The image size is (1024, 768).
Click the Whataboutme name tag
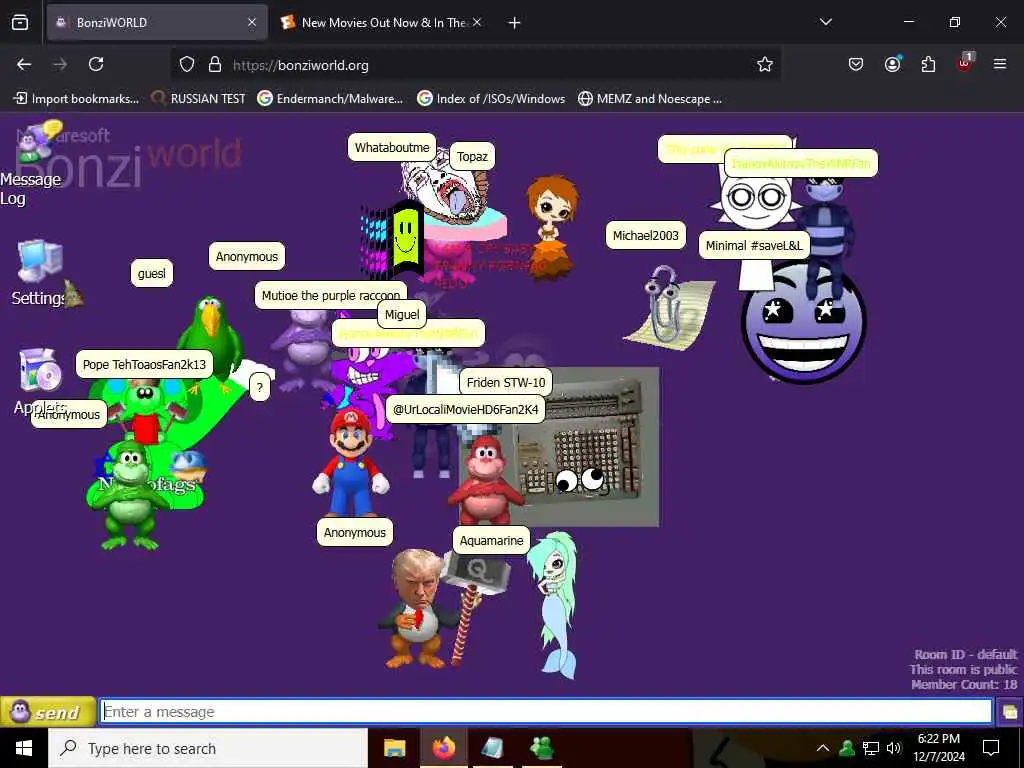392,148
